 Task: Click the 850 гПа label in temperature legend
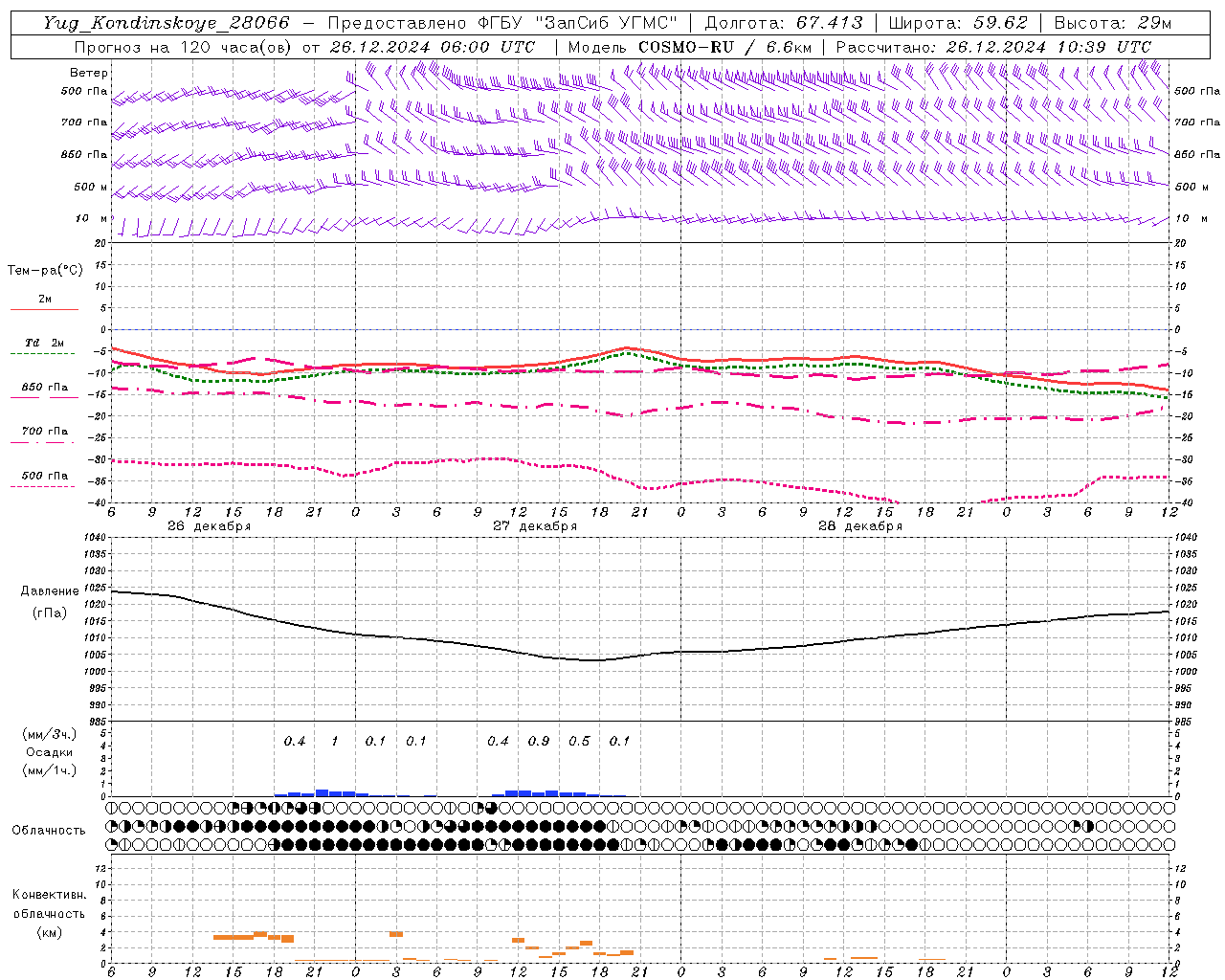pos(45,388)
